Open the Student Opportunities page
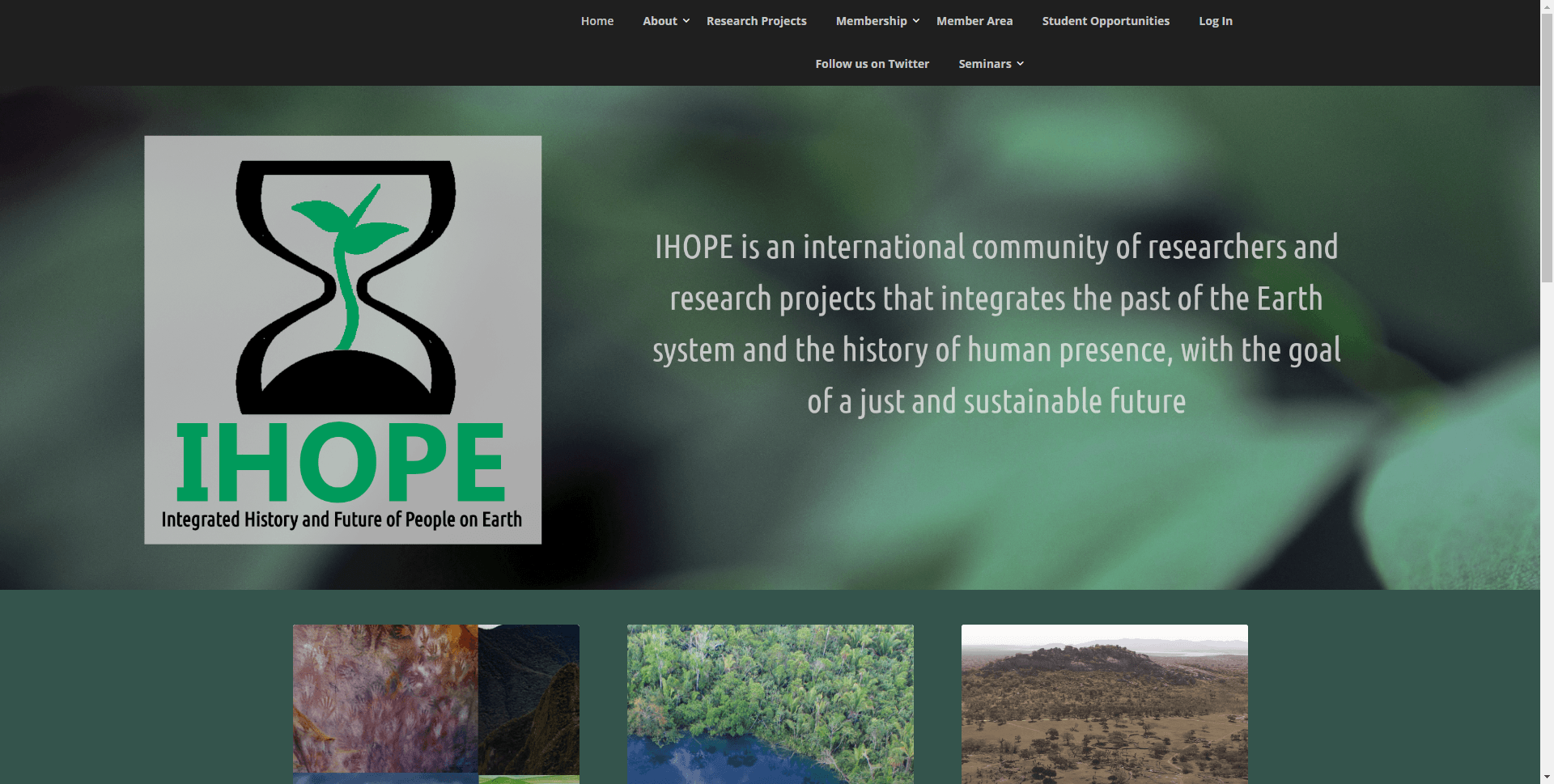1554x784 pixels. tap(1106, 20)
